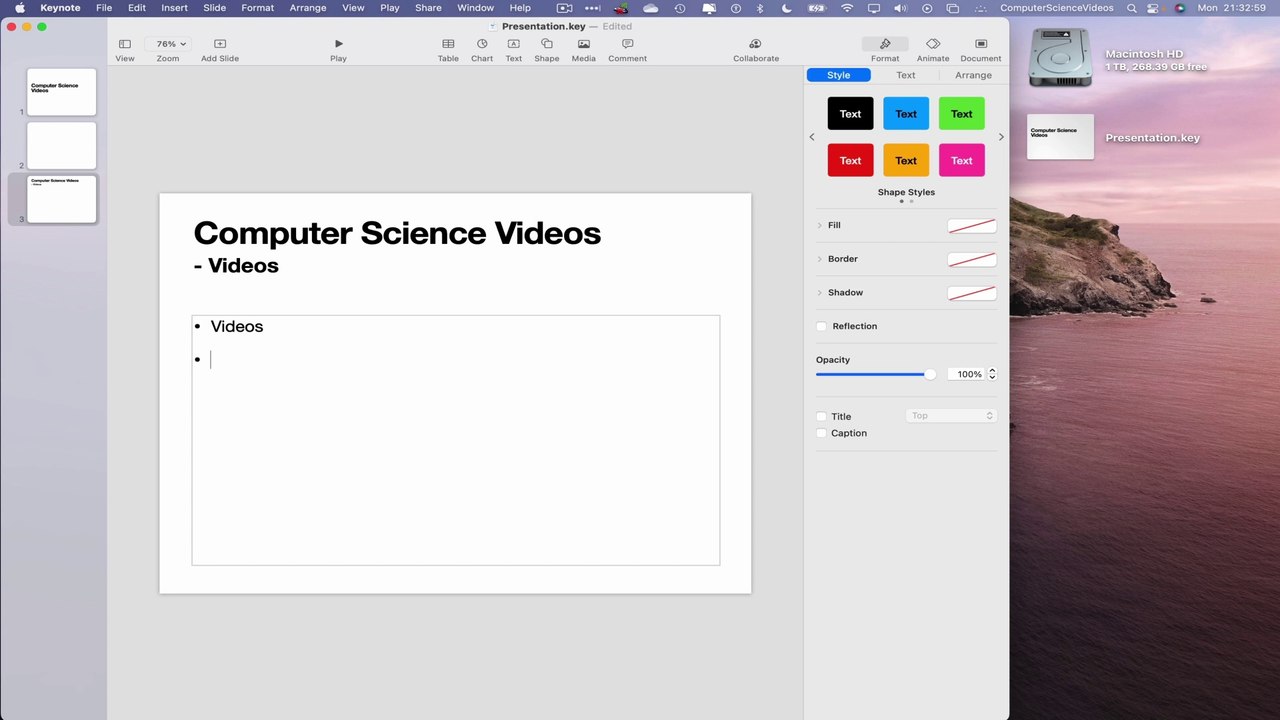Insert a Chart from the toolbar
Screen dimensions: 1280x720
[482, 44]
